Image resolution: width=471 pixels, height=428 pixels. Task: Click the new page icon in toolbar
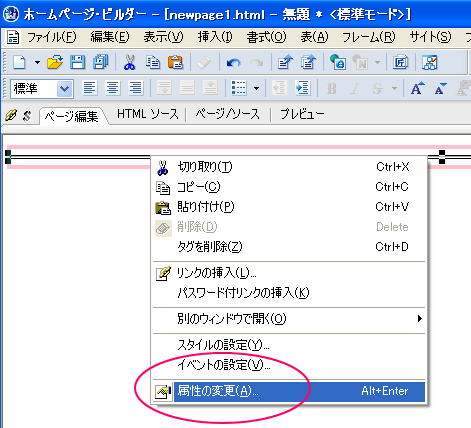(19, 62)
